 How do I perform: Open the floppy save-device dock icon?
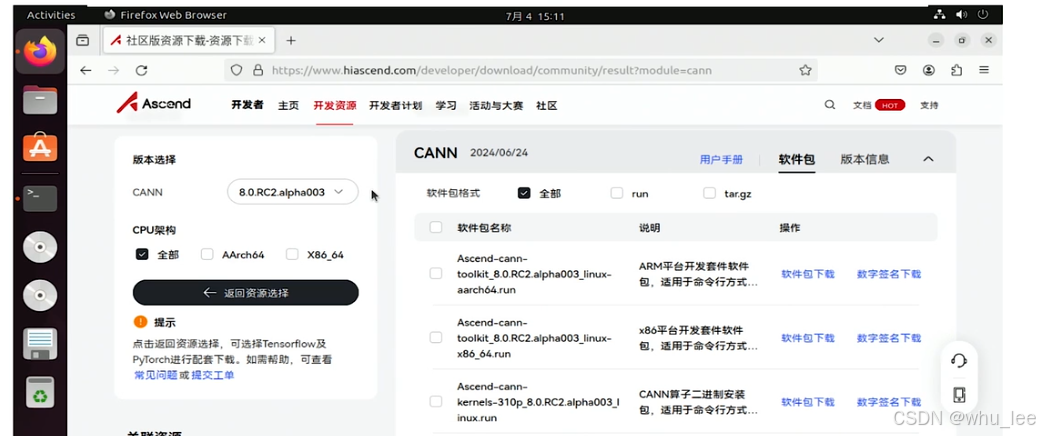[x=40, y=344]
